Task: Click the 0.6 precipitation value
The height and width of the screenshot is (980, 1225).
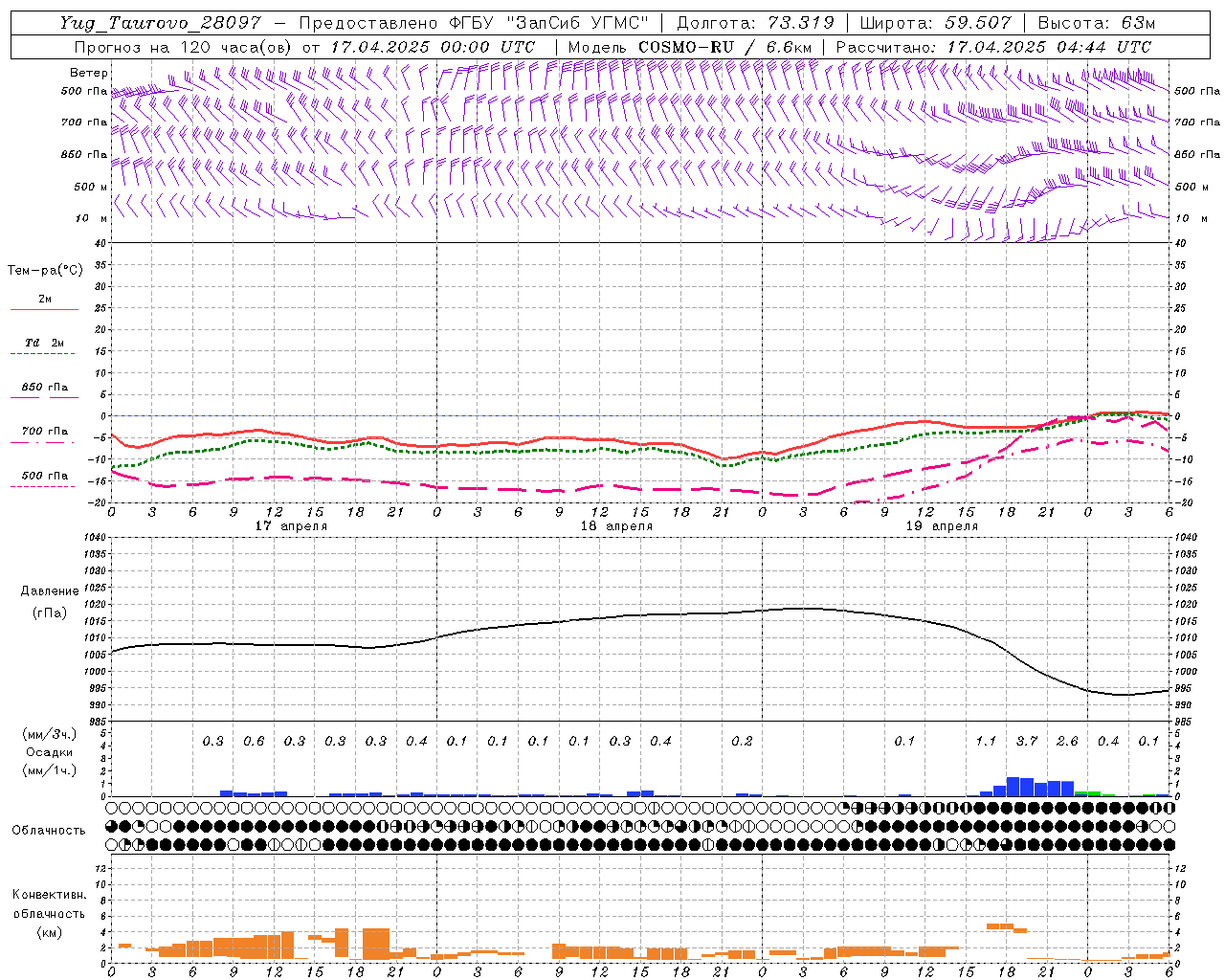Action: point(254,741)
